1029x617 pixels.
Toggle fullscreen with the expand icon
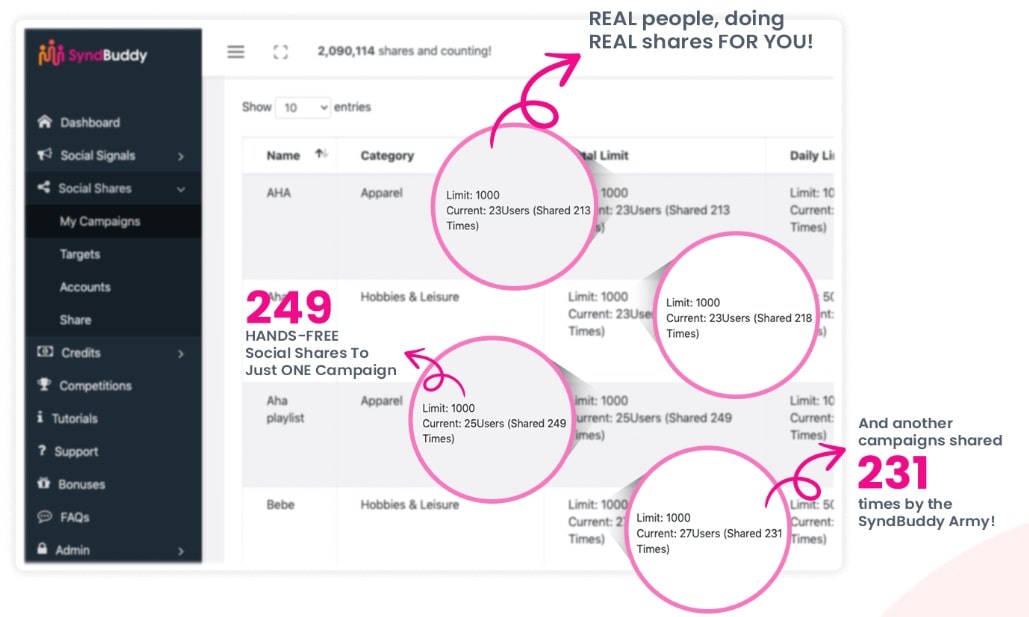point(280,52)
